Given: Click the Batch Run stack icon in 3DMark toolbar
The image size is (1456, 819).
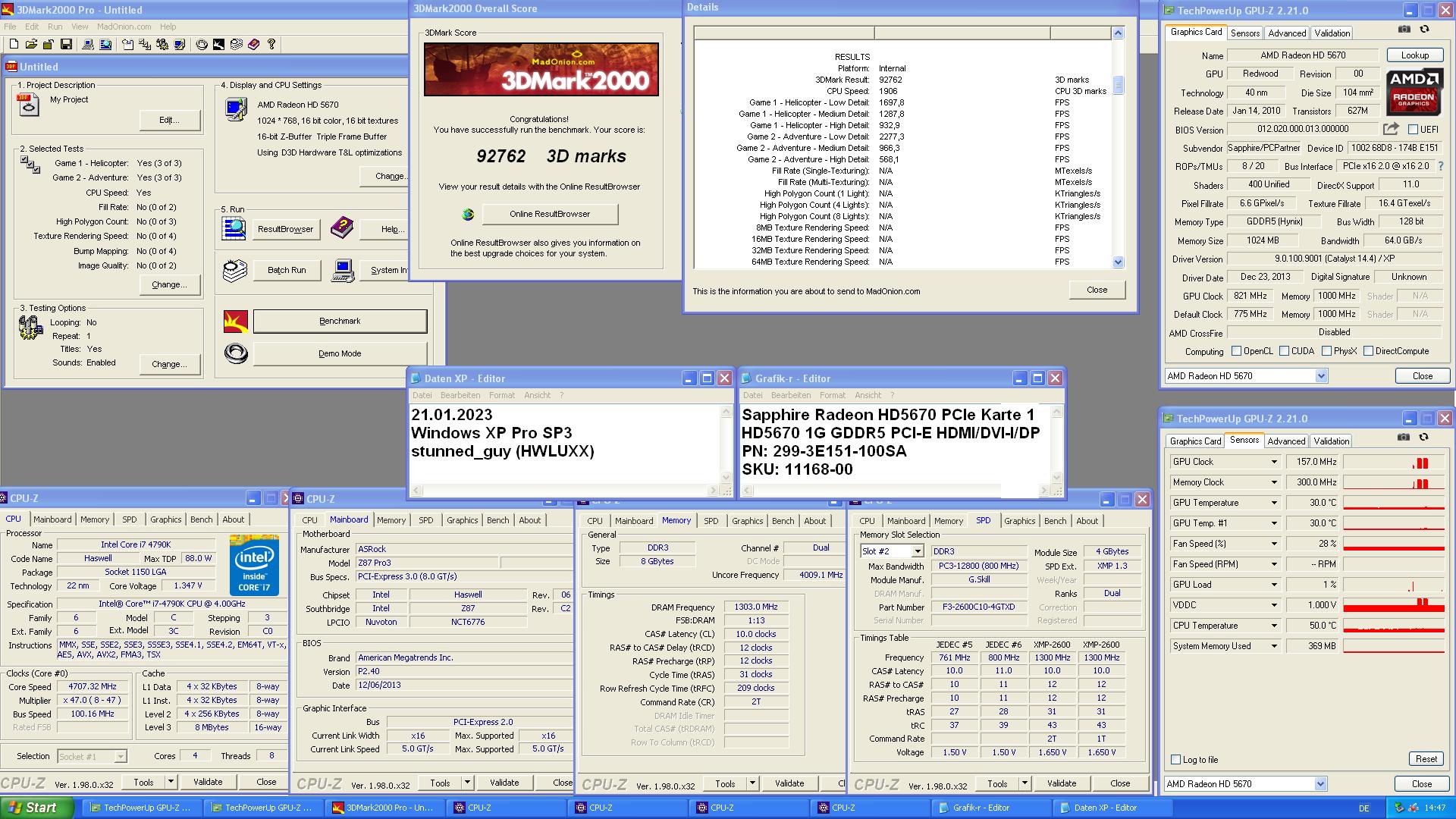Looking at the screenshot, I should (x=237, y=45).
